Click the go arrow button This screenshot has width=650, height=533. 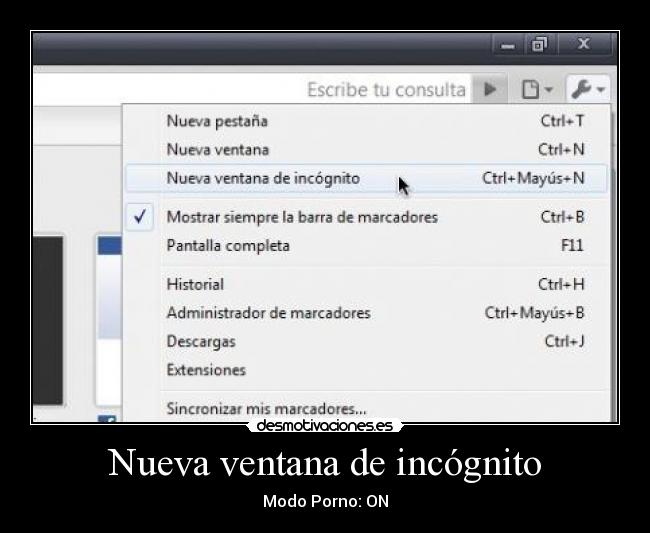490,89
